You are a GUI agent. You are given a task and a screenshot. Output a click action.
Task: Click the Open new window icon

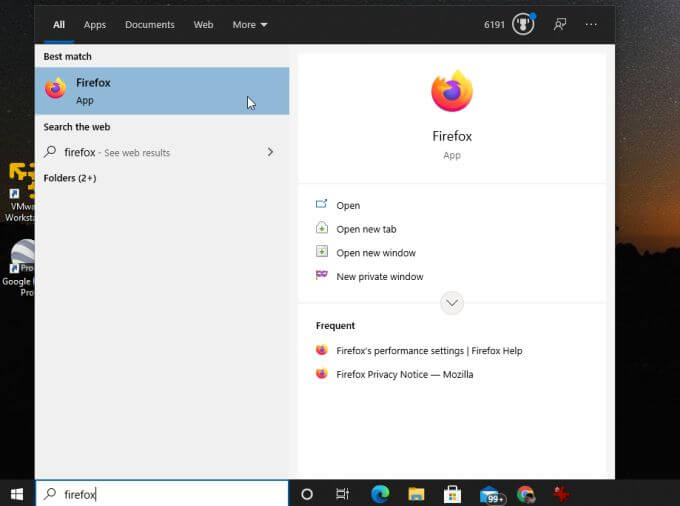(x=321, y=251)
